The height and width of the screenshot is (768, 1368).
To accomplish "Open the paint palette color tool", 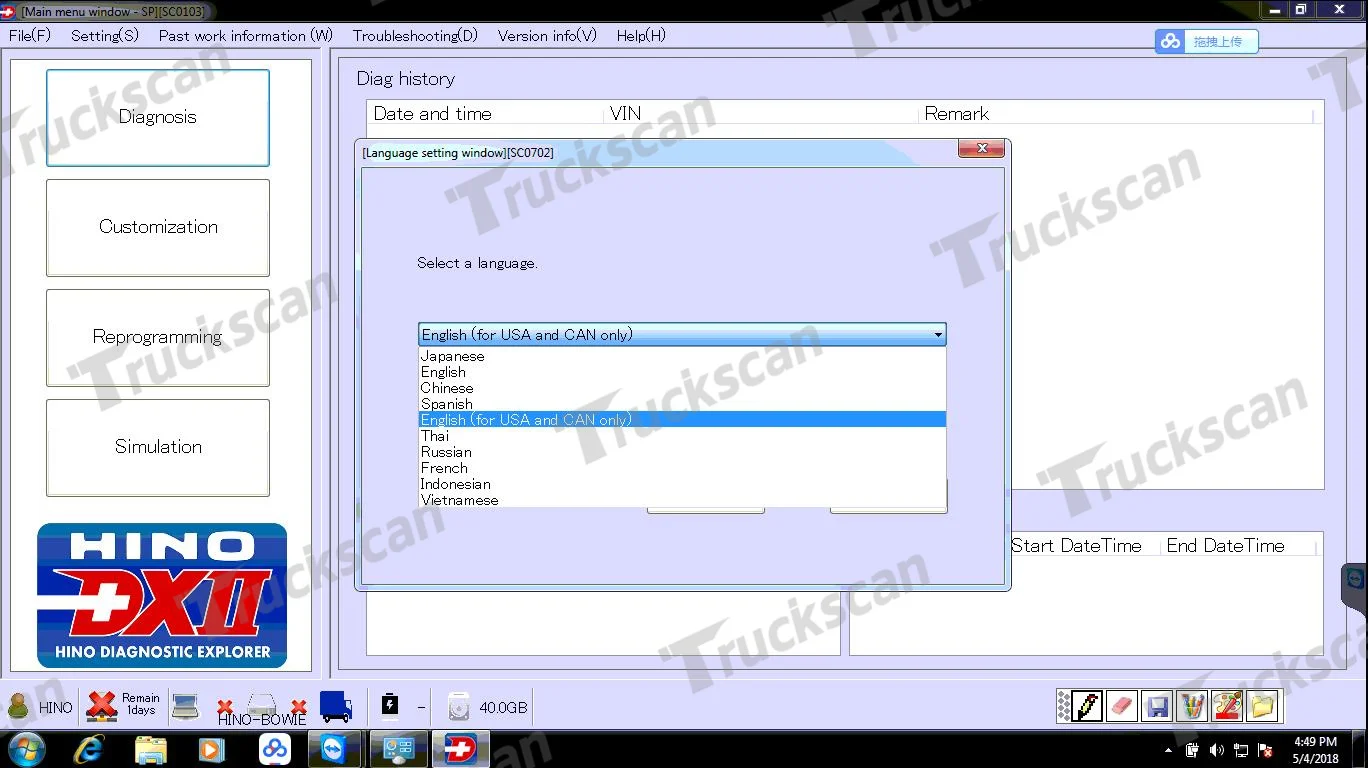I will pos(1227,706).
